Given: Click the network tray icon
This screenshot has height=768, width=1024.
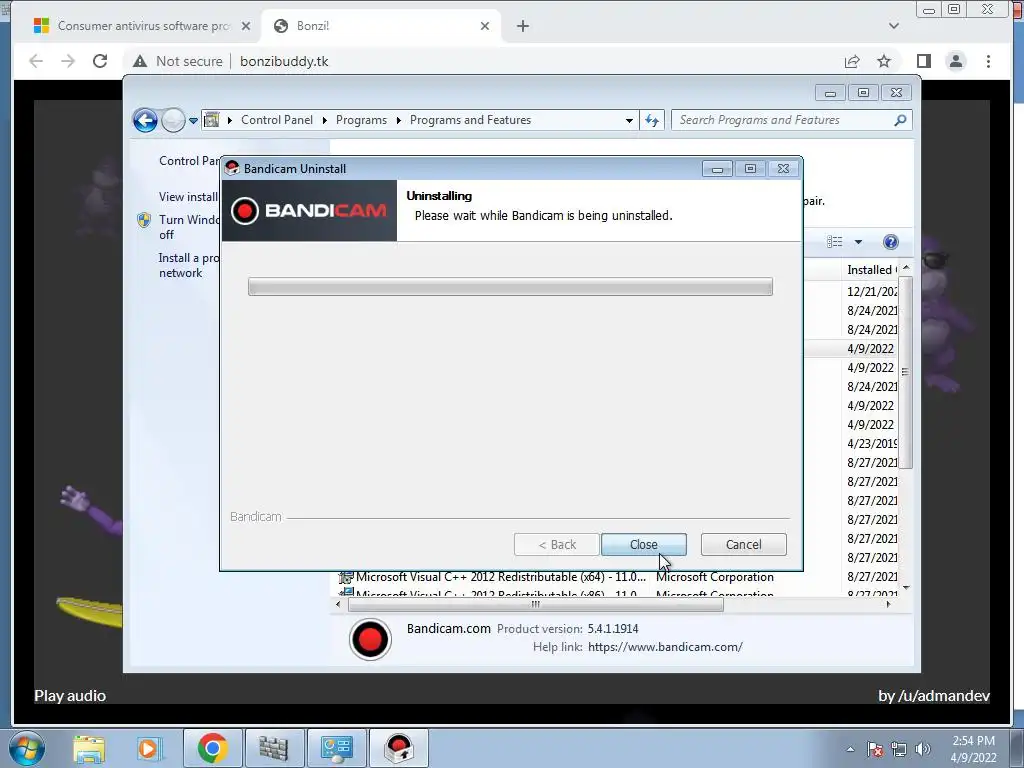Looking at the screenshot, I should [899, 749].
